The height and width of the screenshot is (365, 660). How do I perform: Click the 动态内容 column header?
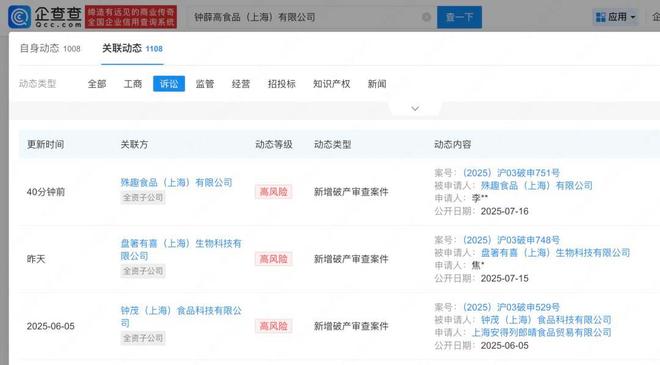point(453,144)
